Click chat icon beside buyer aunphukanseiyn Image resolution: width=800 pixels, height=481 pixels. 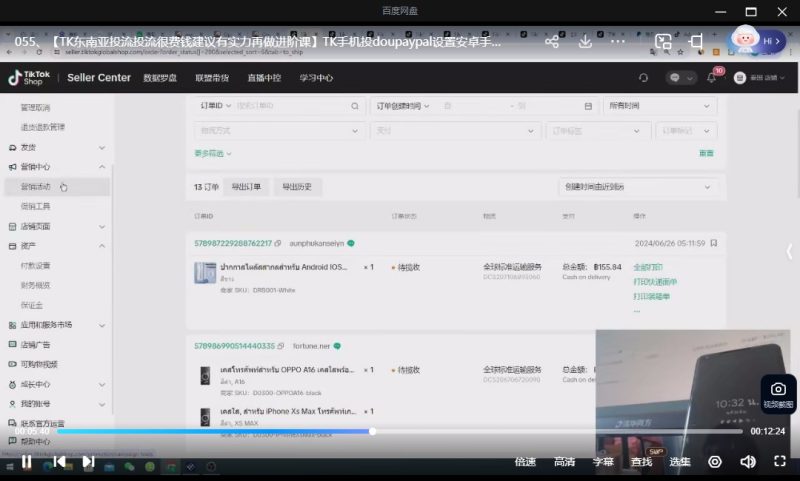[x=351, y=243]
